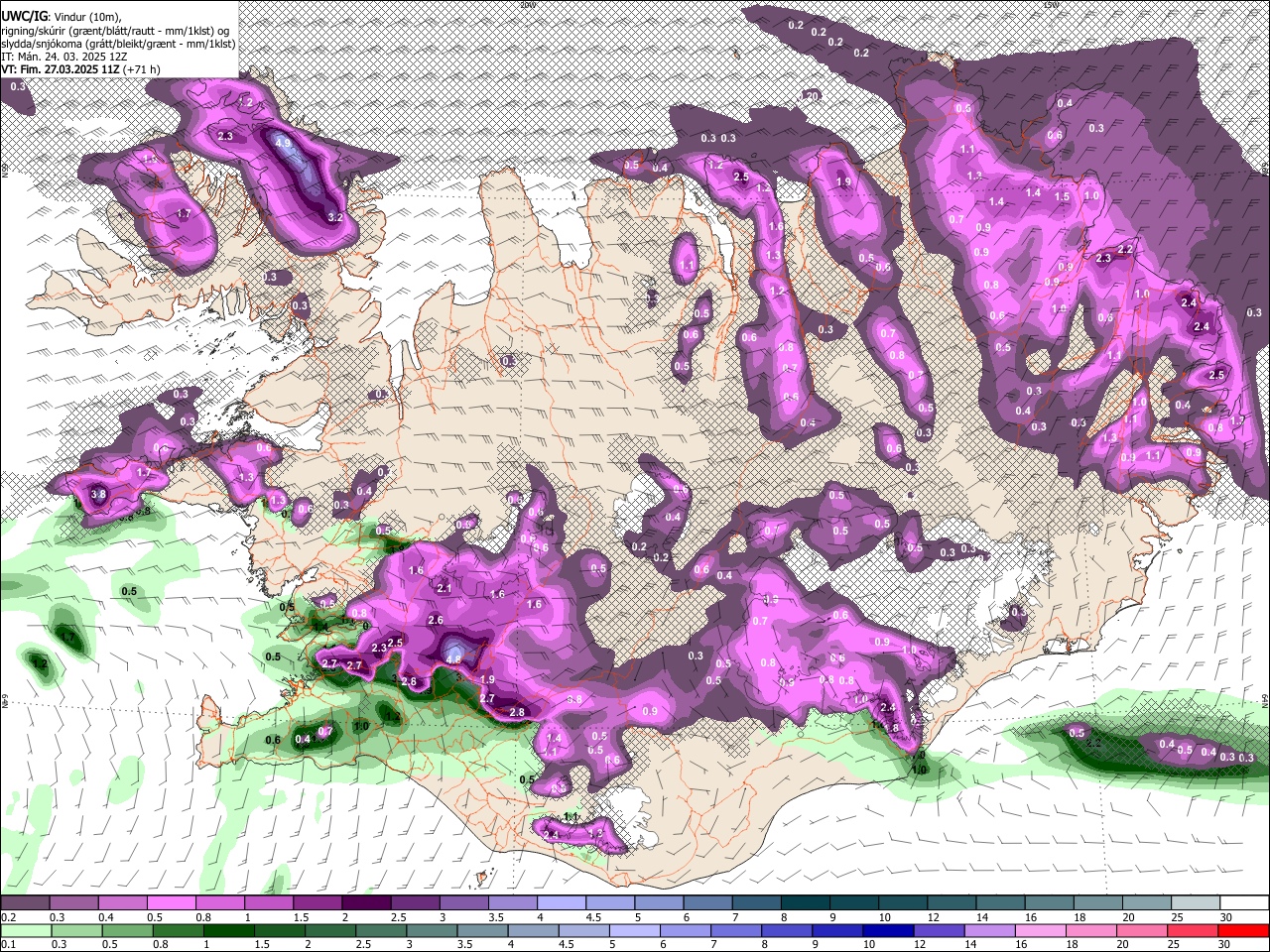Click the 'slydda/snjókoma' legend description line

118,44
